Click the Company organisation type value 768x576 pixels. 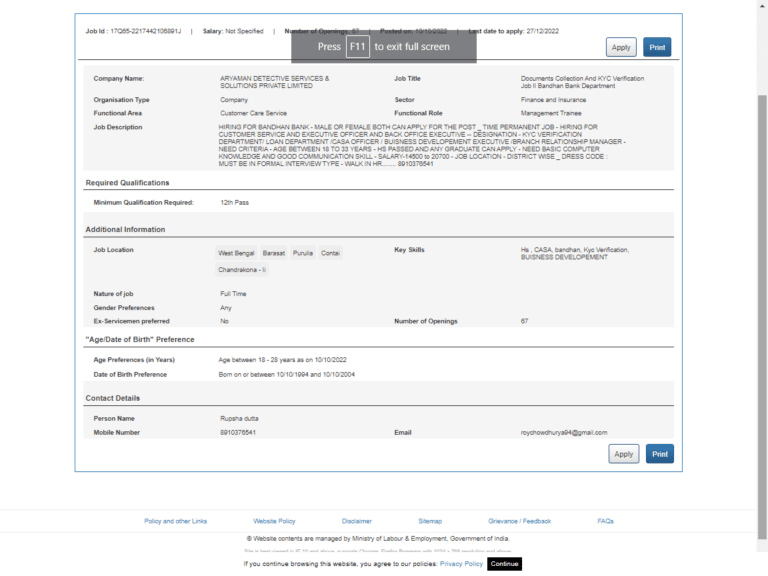234,100
